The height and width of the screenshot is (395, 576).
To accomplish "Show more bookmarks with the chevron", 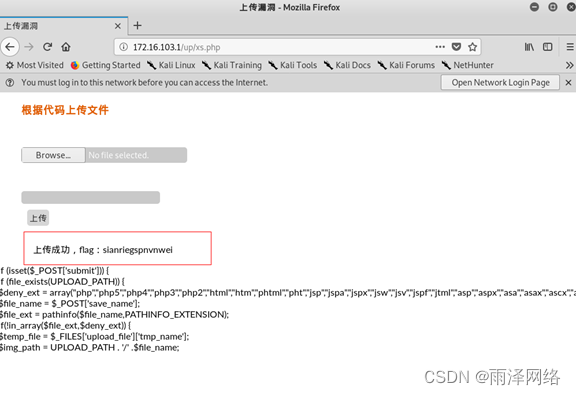I will pyautogui.click(x=569, y=65).
